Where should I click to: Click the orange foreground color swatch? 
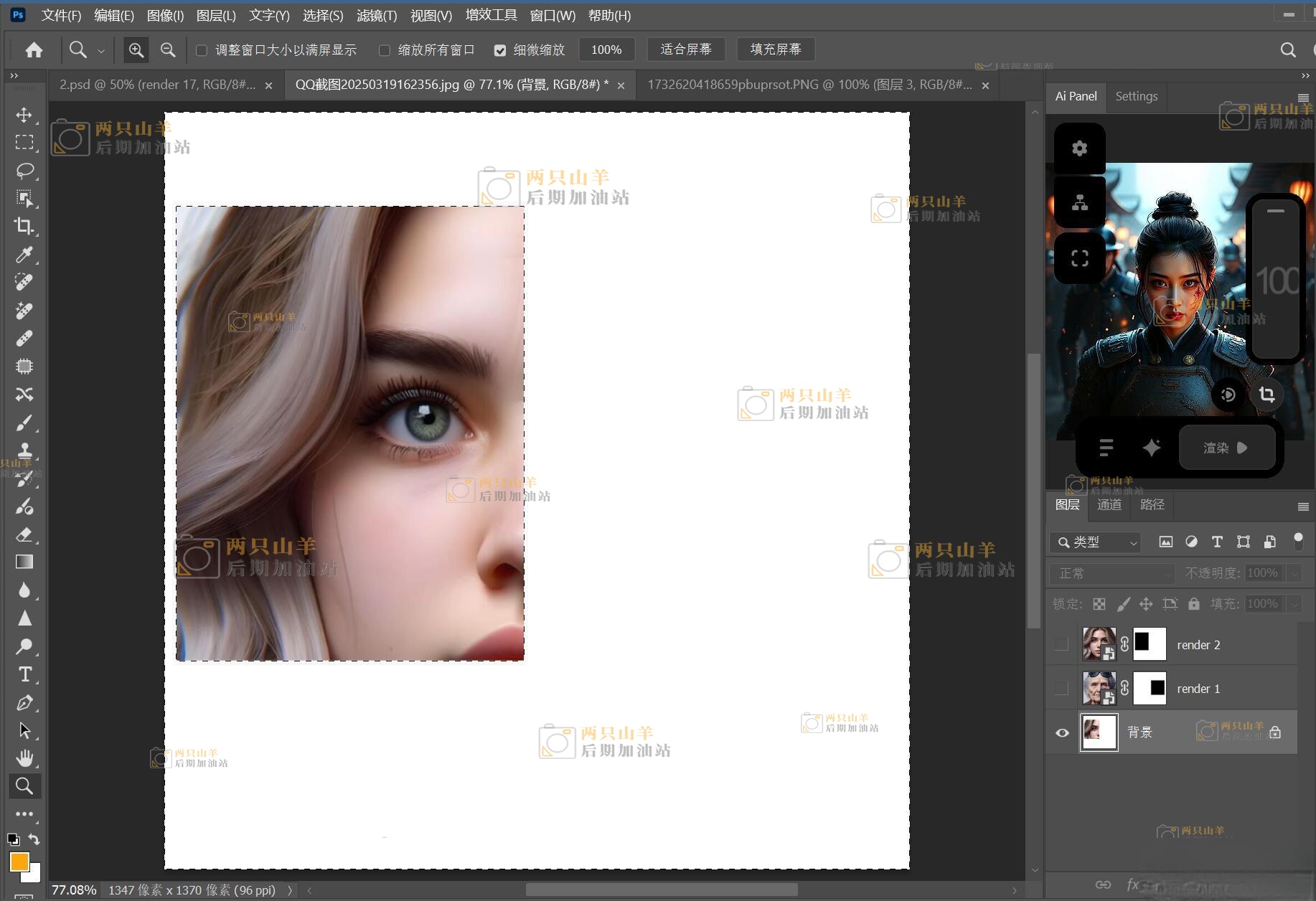19,862
